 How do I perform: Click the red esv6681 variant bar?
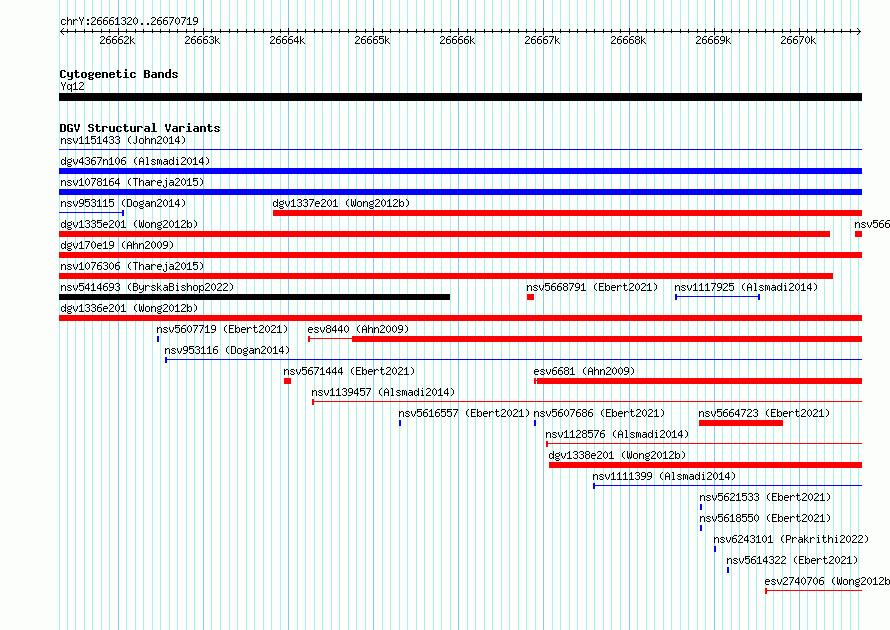click(x=698, y=381)
